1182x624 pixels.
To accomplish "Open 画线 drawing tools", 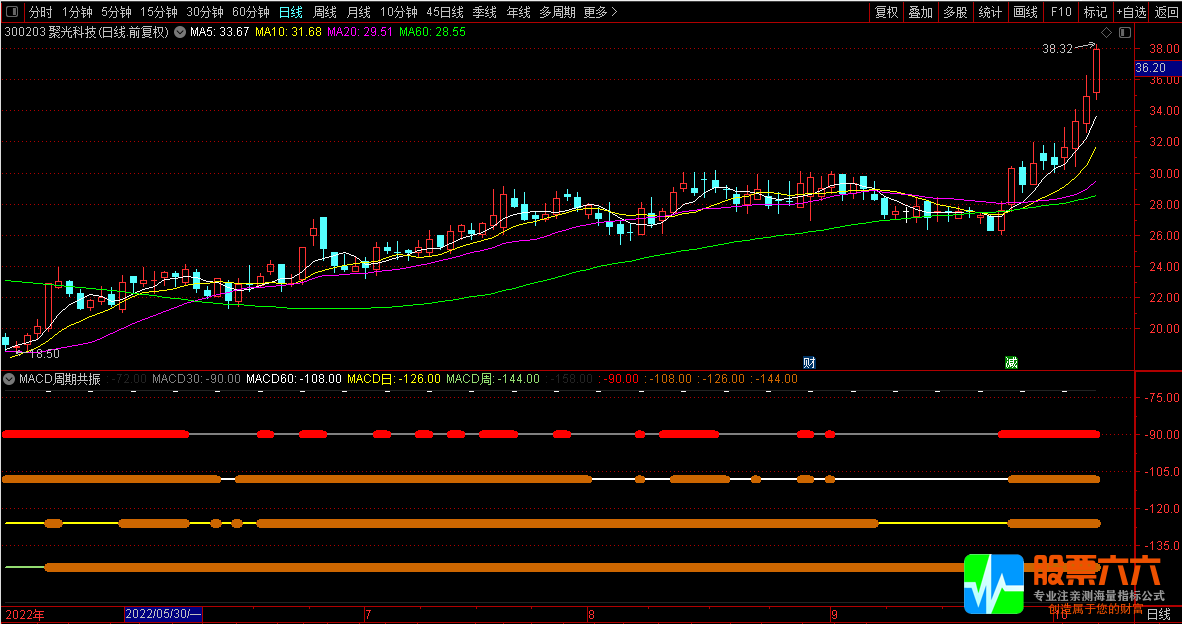I will (1026, 12).
